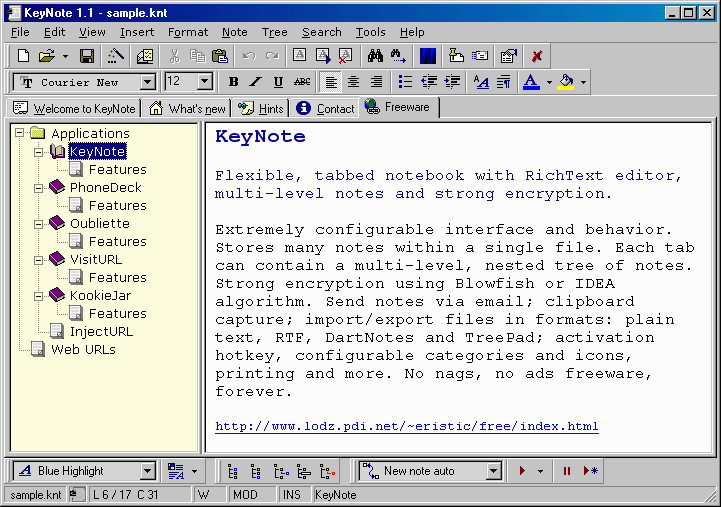Click the Paste clipboard icon
721x507 pixels.
point(219,56)
